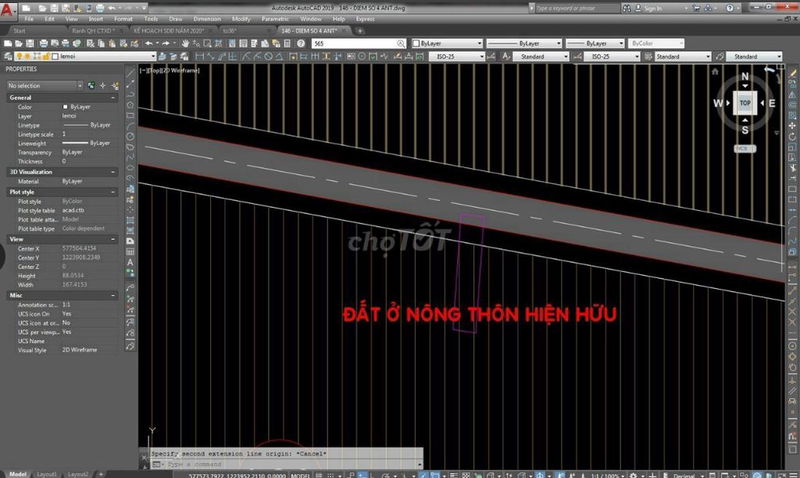Open the Dimension menu
Screen dimensions: 800x478
(x=208, y=19)
